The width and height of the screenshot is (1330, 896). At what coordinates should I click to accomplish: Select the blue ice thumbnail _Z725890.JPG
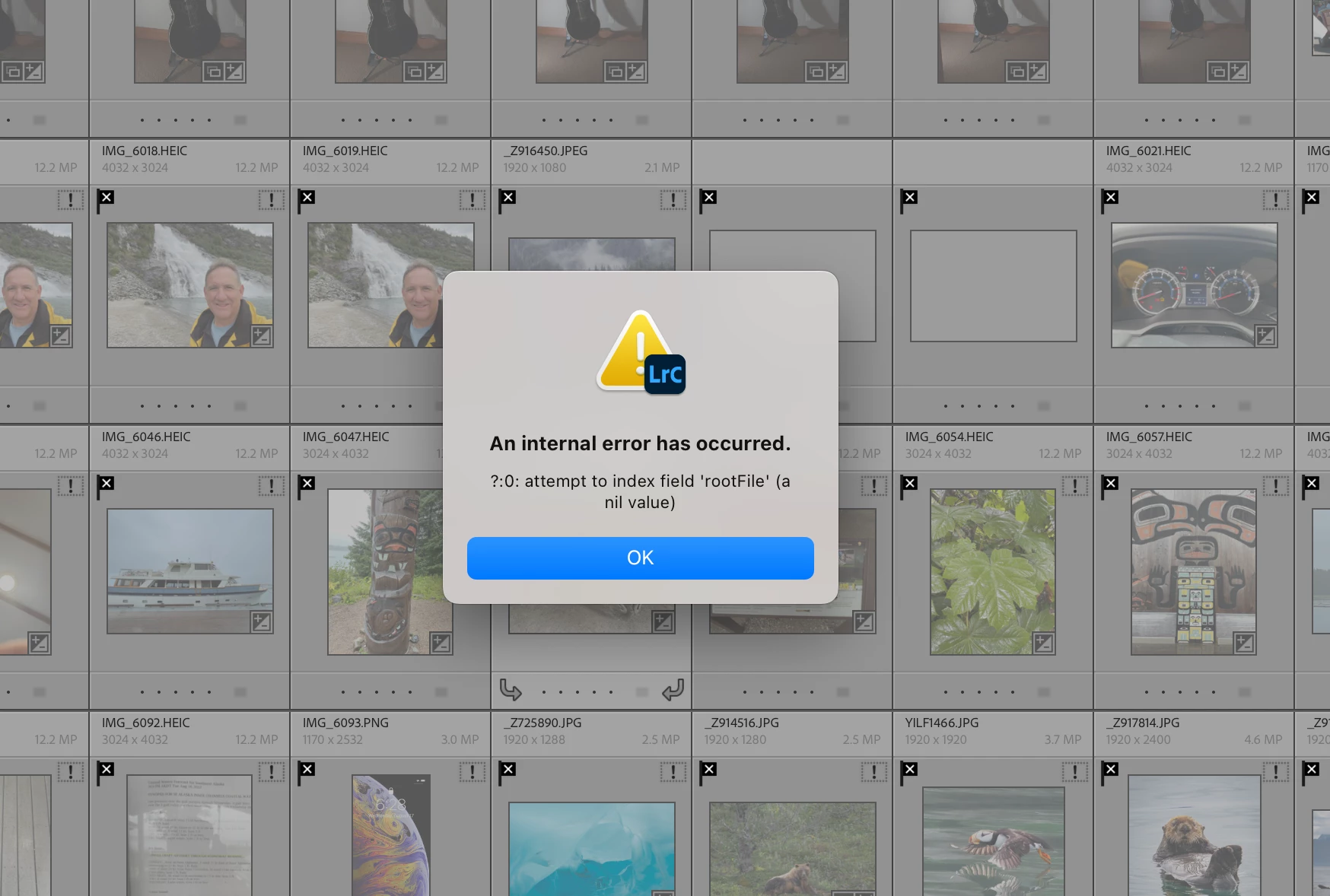[x=592, y=849]
